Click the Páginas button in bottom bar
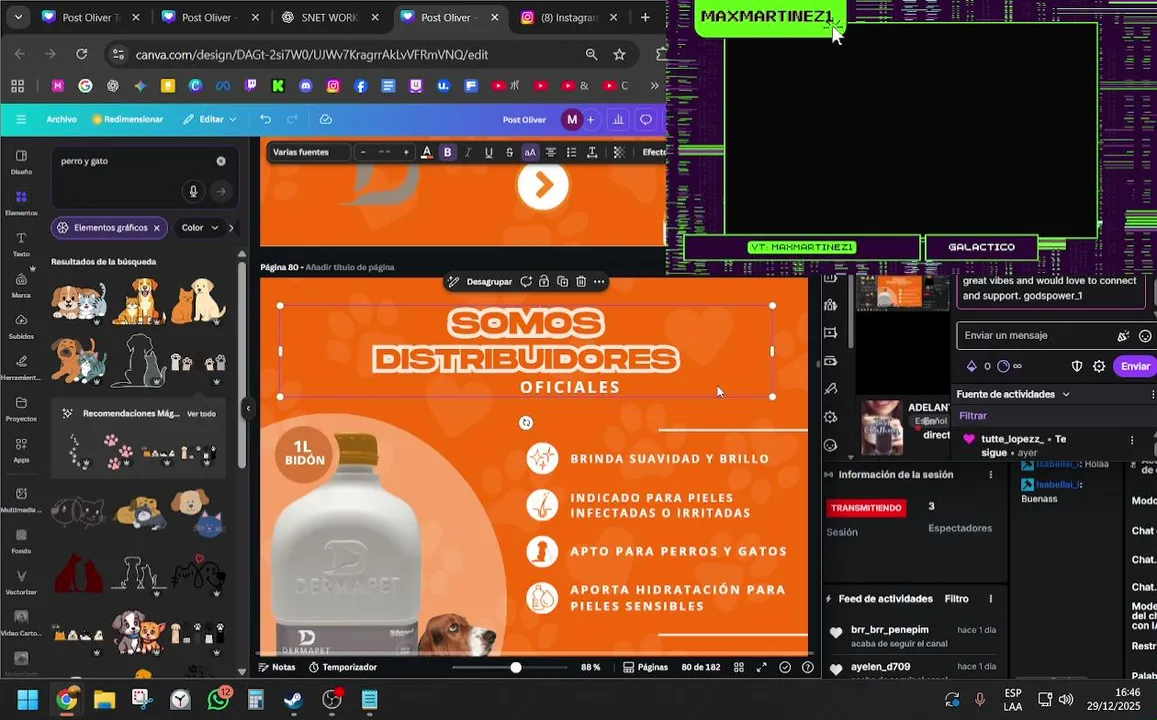The width and height of the screenshot is (1157, 720). click(x=646, y=667)
